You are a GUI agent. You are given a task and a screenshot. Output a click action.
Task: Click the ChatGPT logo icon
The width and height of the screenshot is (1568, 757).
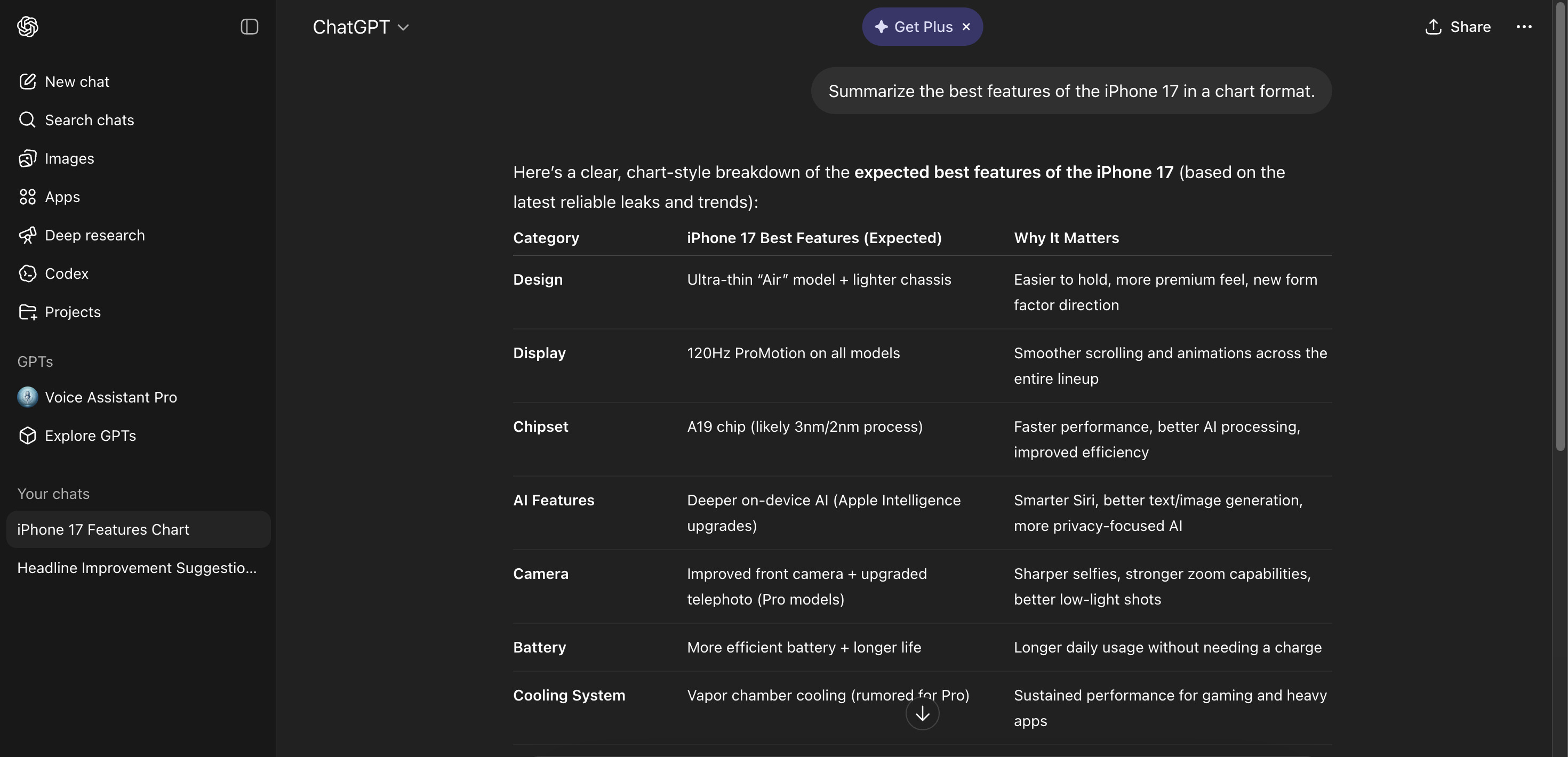(27, 27)
